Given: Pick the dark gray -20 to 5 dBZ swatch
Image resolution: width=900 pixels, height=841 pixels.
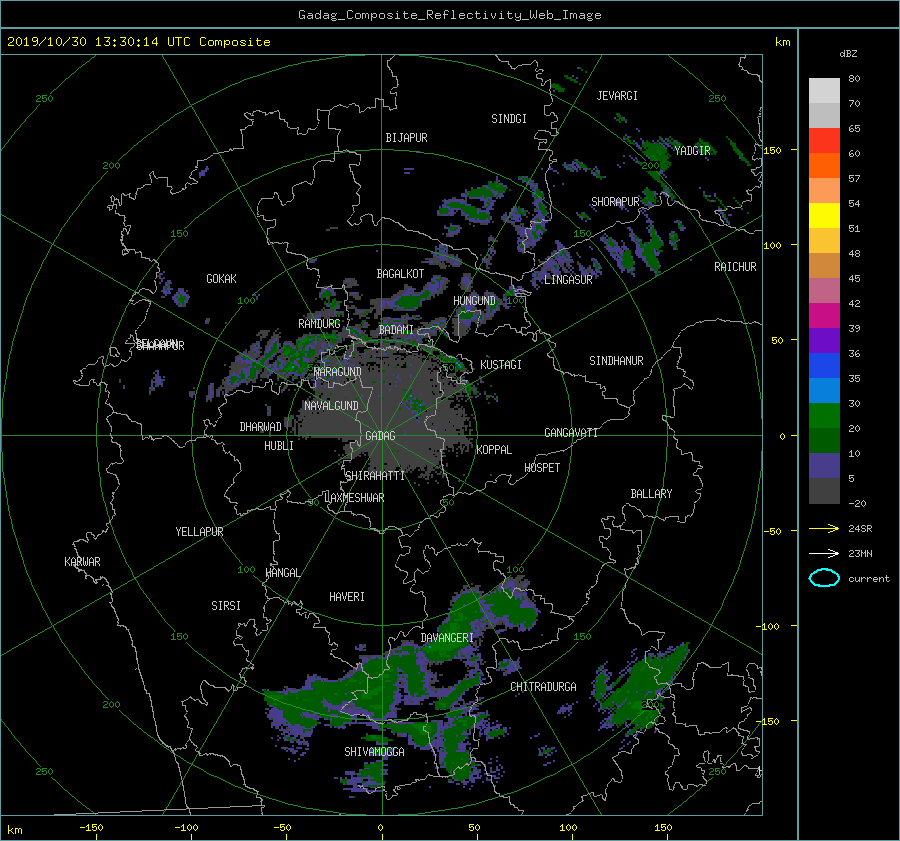Looking at the screenshot, I should coord(824,491).
